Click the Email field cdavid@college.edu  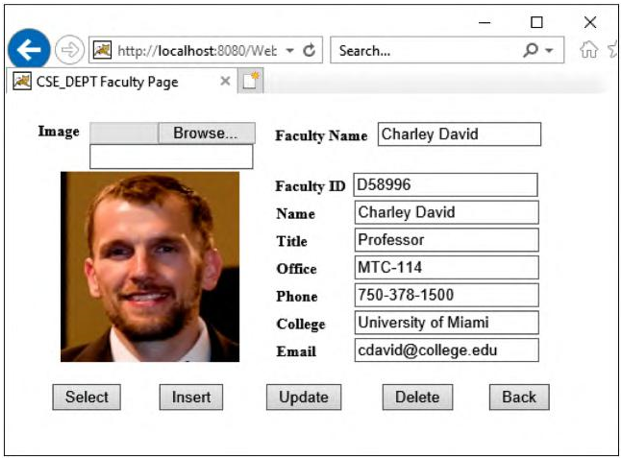click(446, 350)
